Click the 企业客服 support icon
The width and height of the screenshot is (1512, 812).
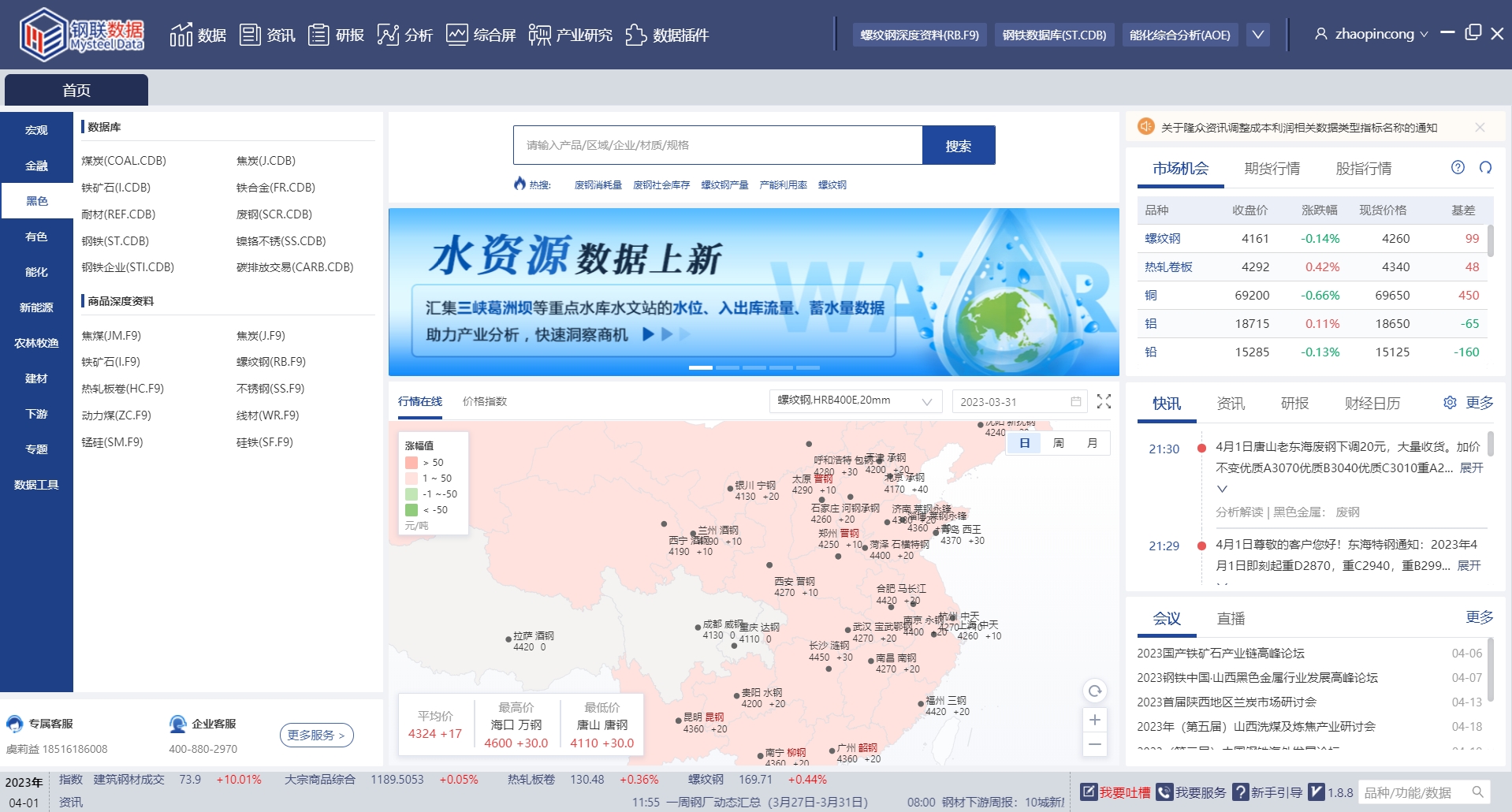point(177,724)
